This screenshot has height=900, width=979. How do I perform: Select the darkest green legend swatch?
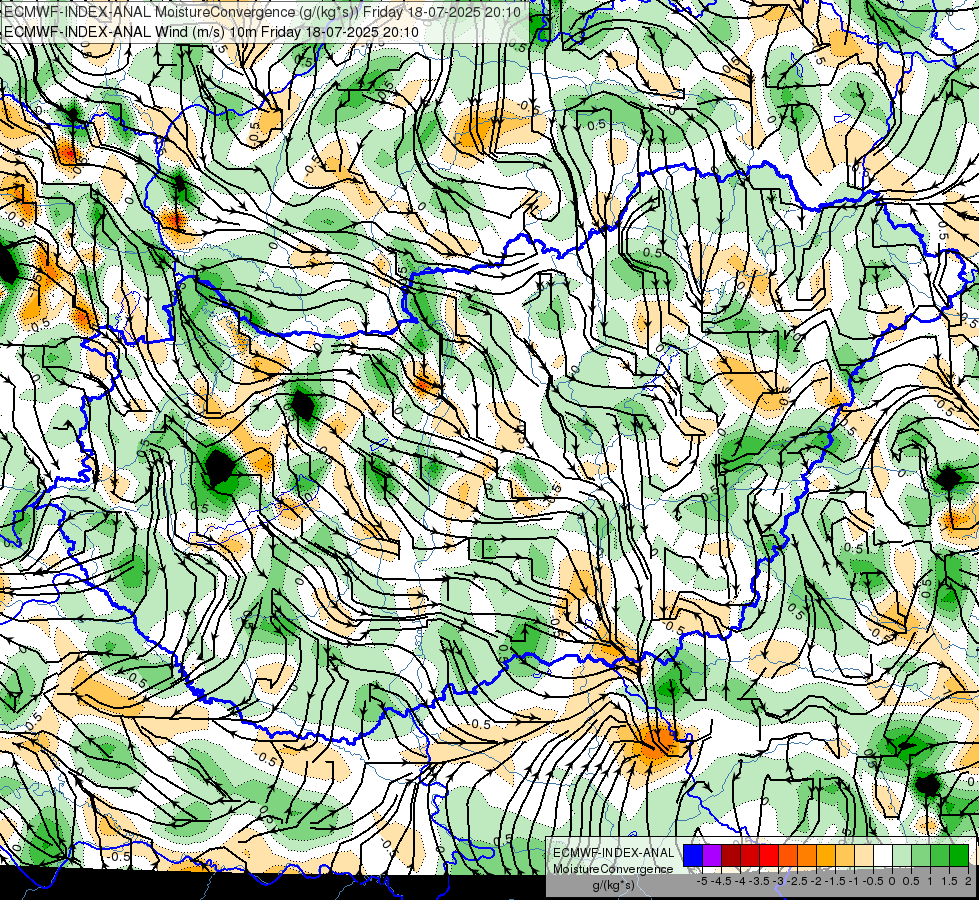[x=959, y=855]
